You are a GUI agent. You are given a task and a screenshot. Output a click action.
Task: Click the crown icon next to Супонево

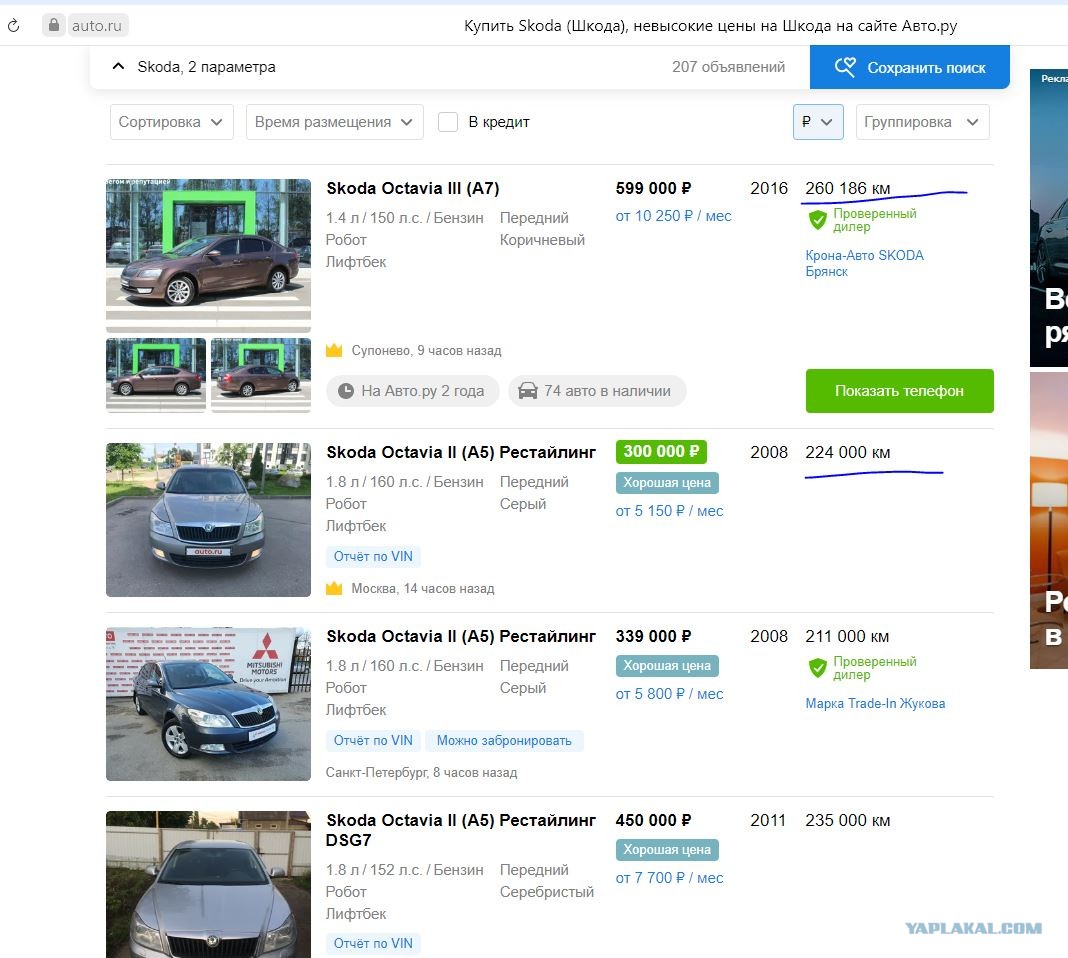(x=334, y=351)
